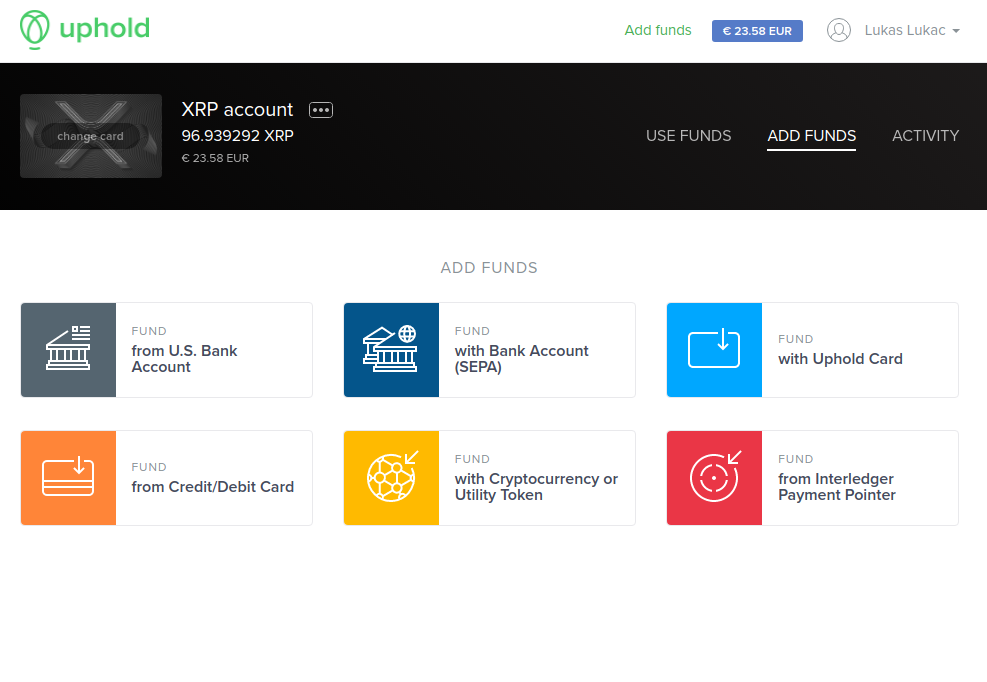Switch to the USE FUNDS tab
The width and height of the screenshot is (987, 682).
(x=688, y=136)
